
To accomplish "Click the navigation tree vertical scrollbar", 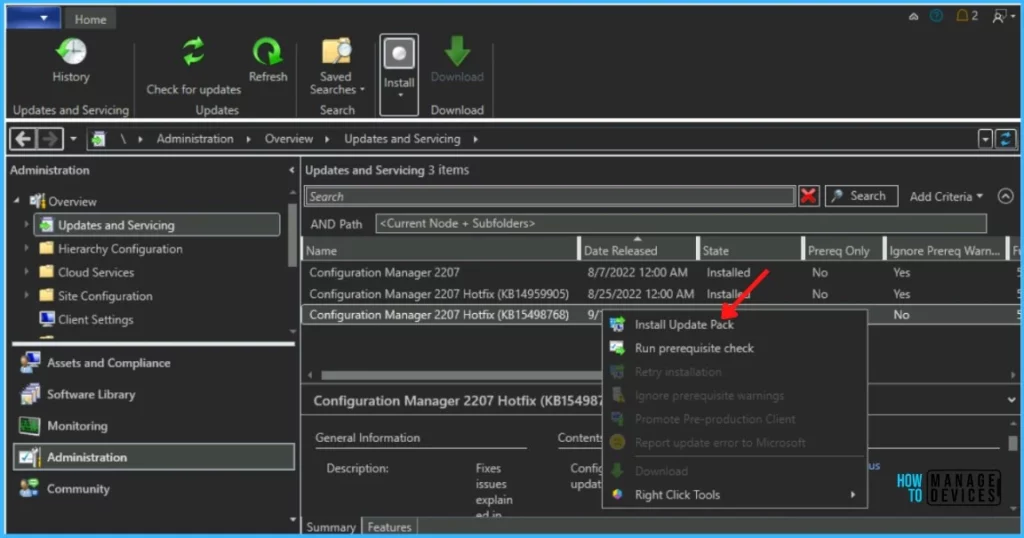I will coord(292,234).
